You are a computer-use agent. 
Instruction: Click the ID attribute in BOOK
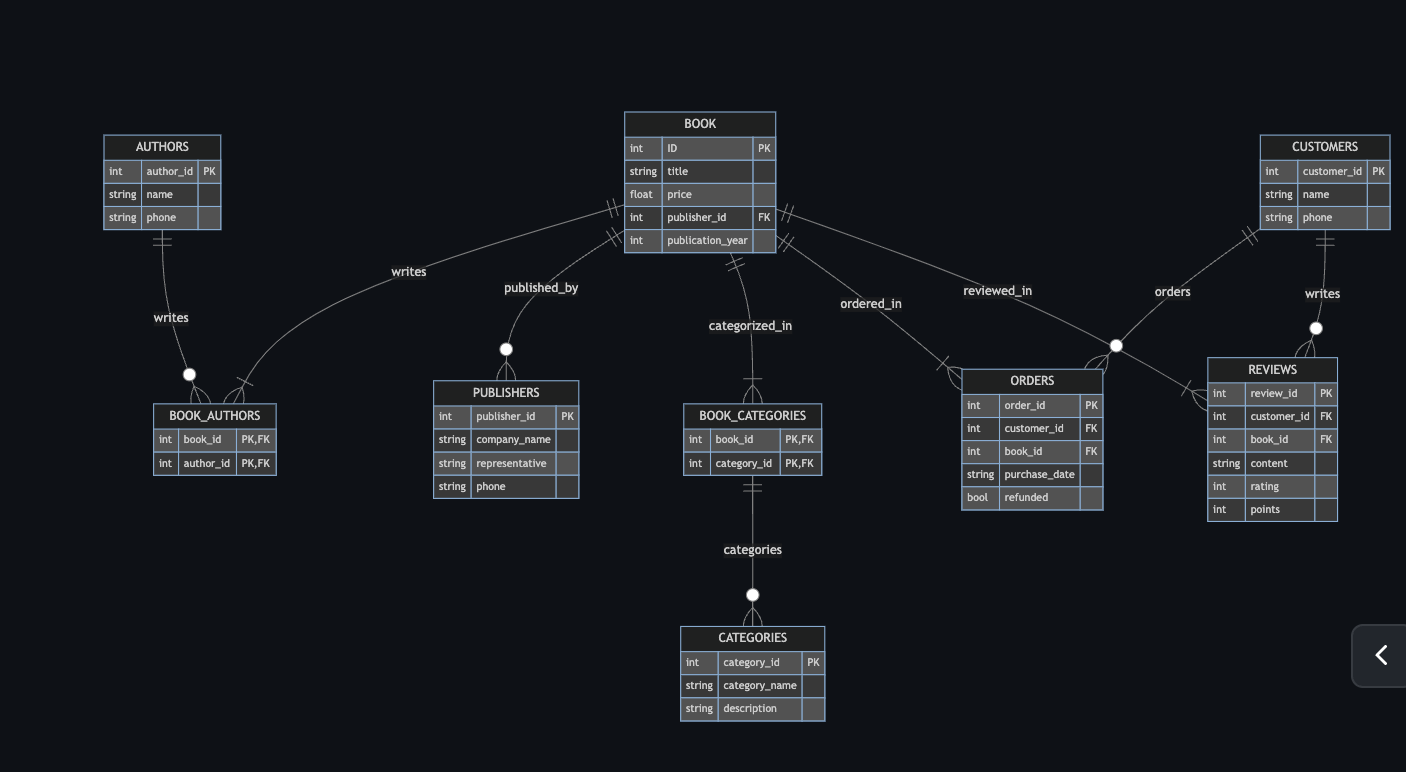(x=708, y=149)
